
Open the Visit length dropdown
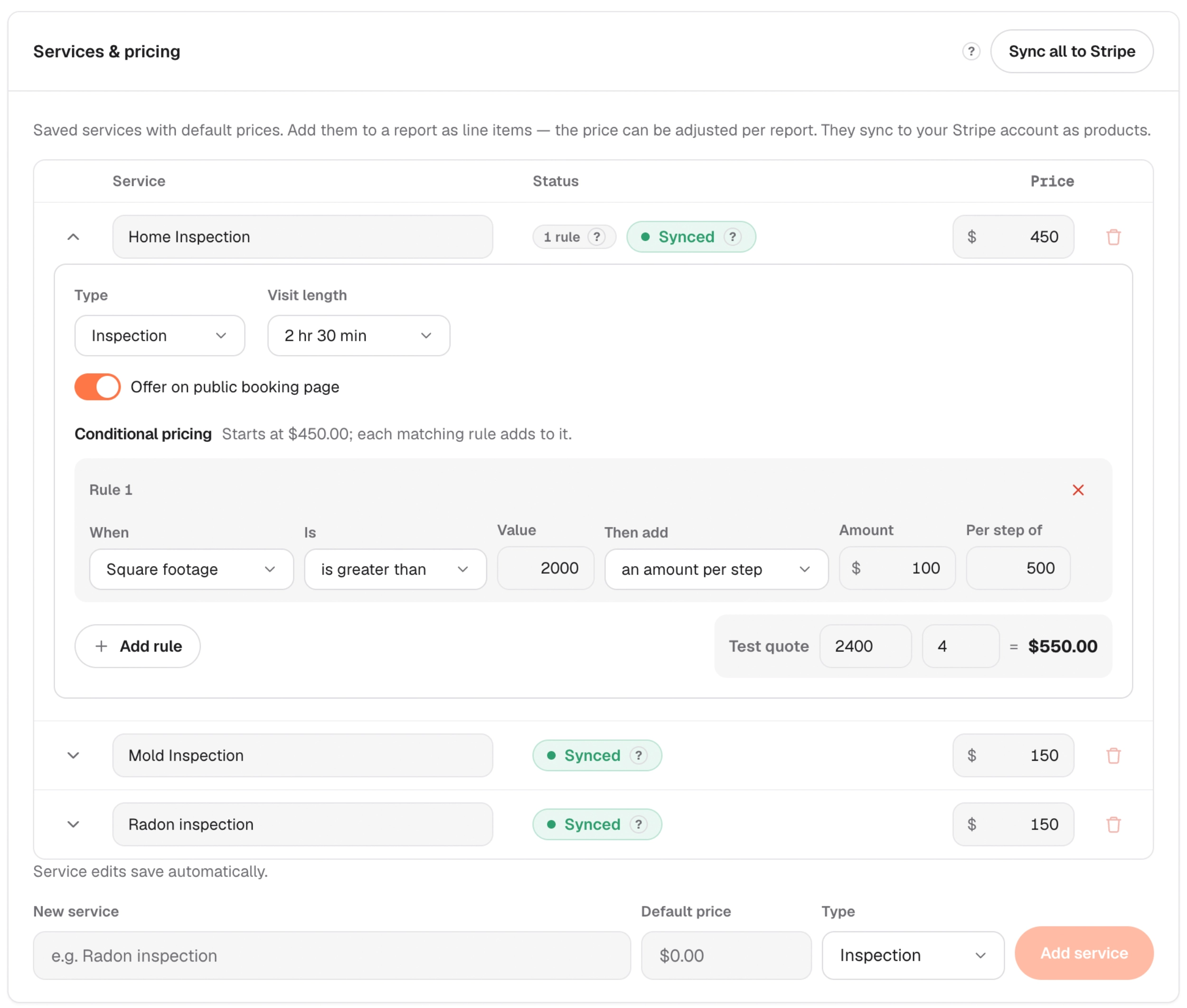pyautogui.click(x=358, y=336)
